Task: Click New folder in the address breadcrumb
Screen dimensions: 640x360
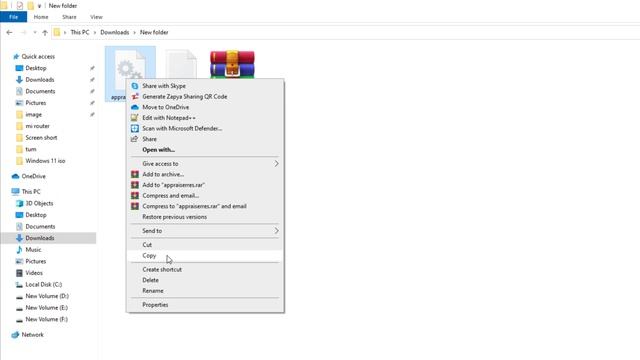Action: [154, 32]
